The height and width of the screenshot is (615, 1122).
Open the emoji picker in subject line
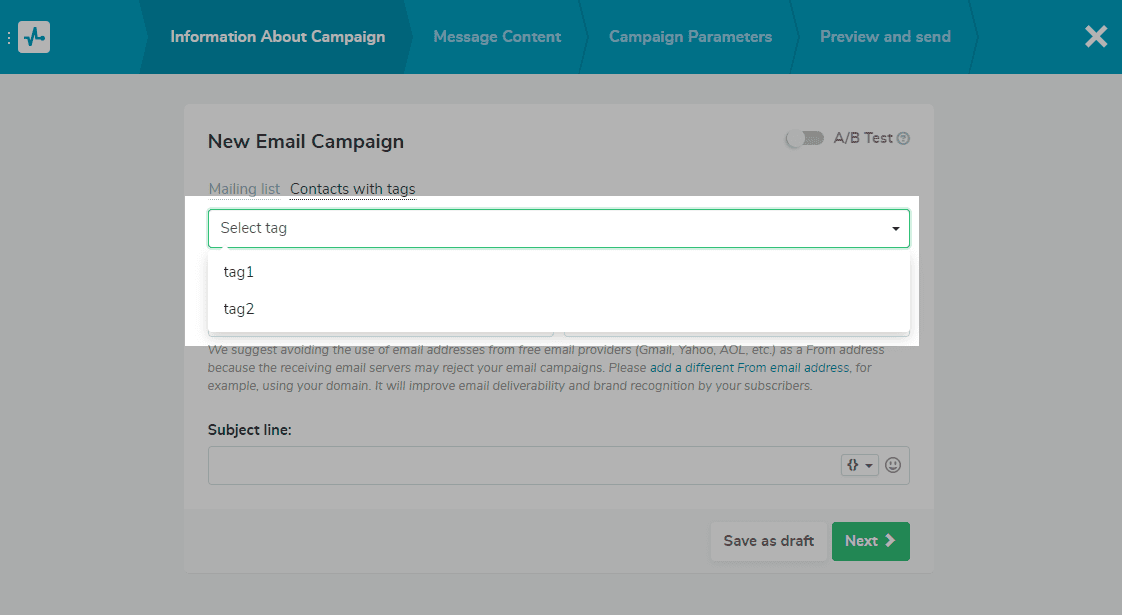[893, 465]
